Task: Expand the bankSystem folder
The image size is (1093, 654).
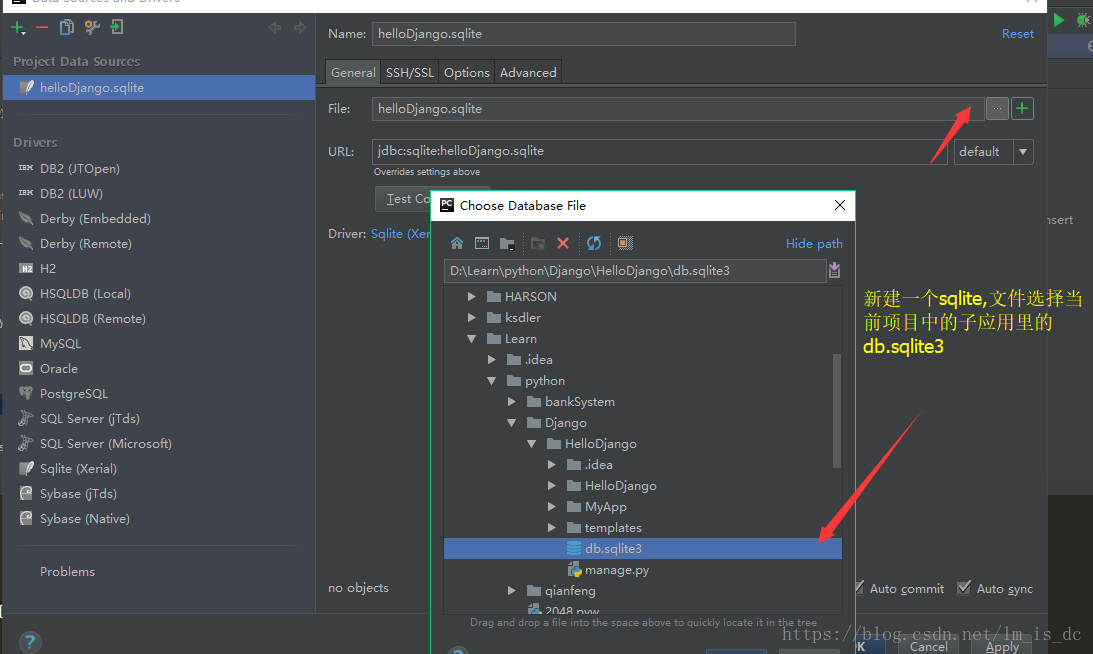Action: [512, 402]
